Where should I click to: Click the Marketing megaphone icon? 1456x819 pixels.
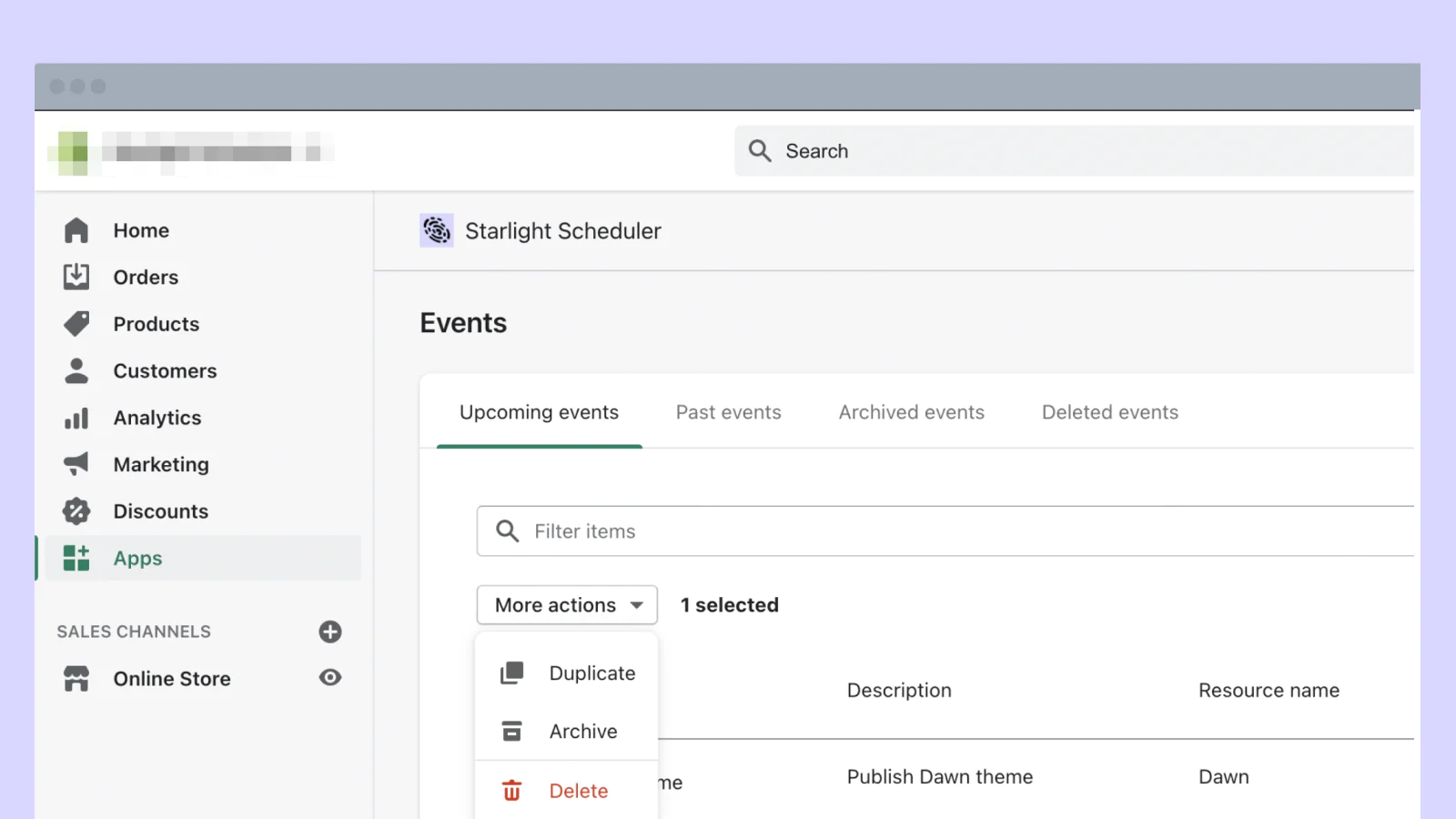(76, 464)
